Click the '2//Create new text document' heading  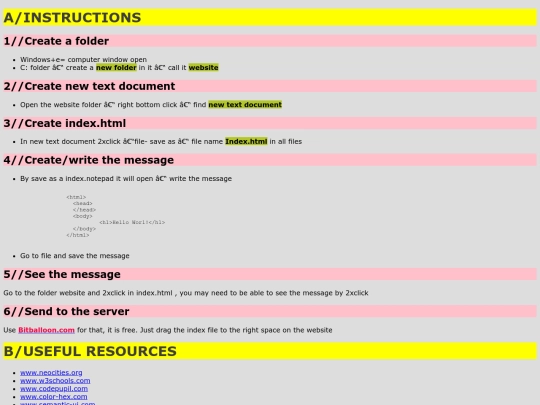pyautogui.click(x=270, y=86)
